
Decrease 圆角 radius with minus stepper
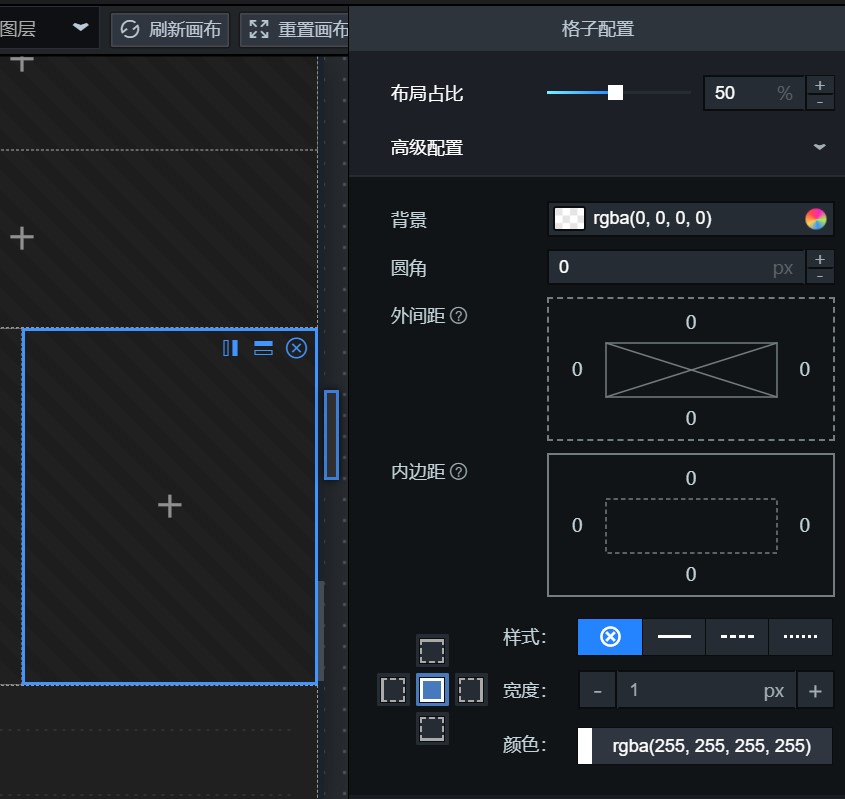[820, 276]
